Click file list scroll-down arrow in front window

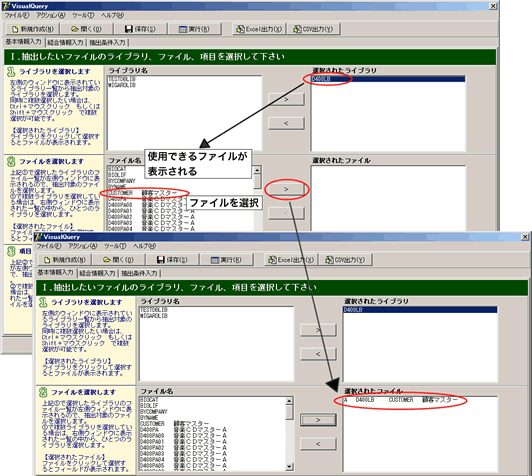[289, 467]
